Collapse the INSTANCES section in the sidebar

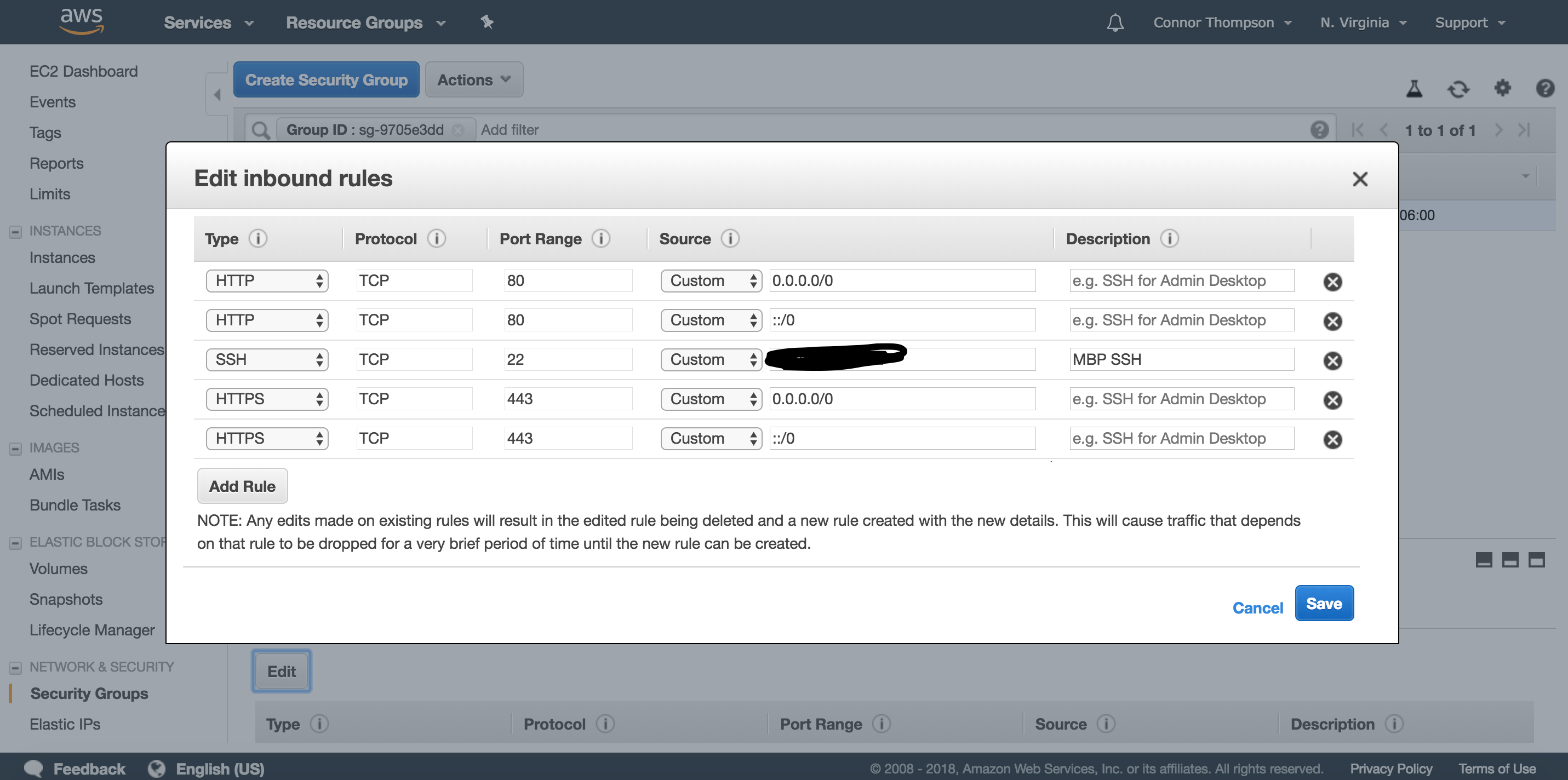pyautogui.click(x=15, y=231)
